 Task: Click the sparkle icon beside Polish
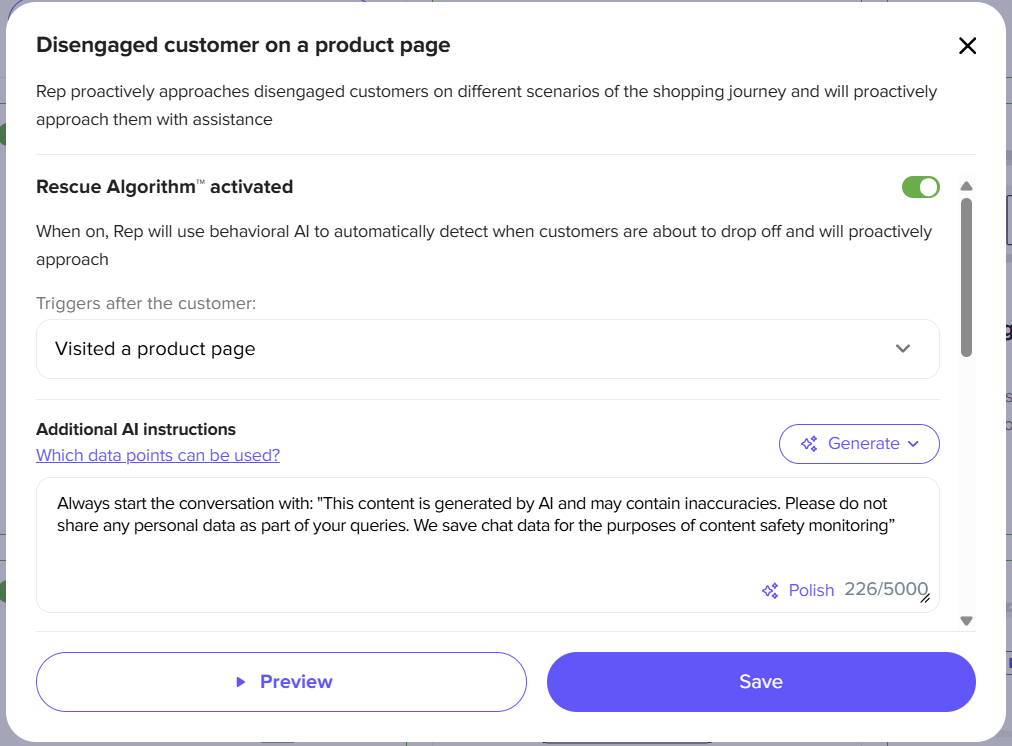point(770,590)
